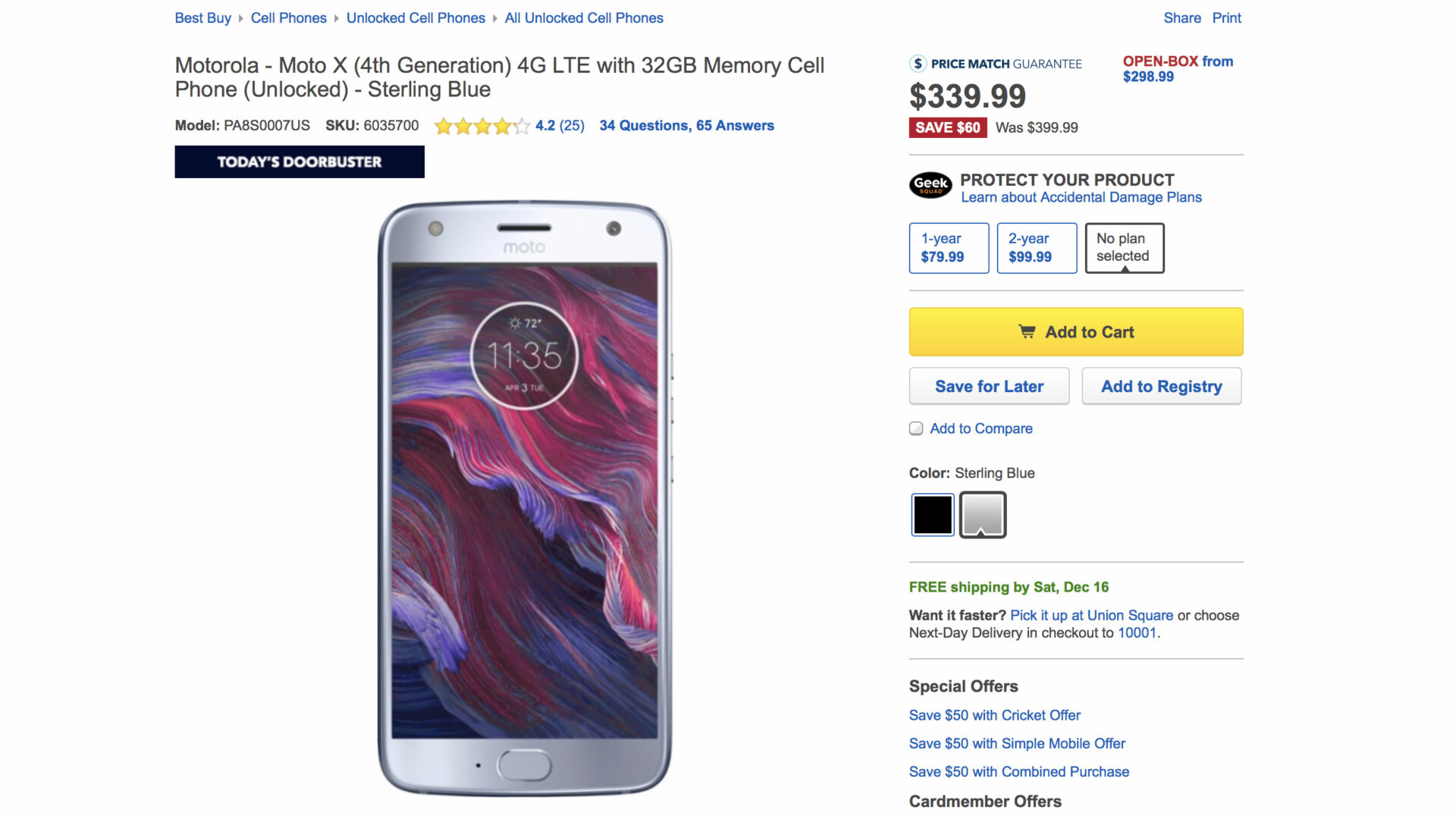Click the TODAY'S DOORBUSTER banner
Screen dimensions: 1456x819
point(299,161)
